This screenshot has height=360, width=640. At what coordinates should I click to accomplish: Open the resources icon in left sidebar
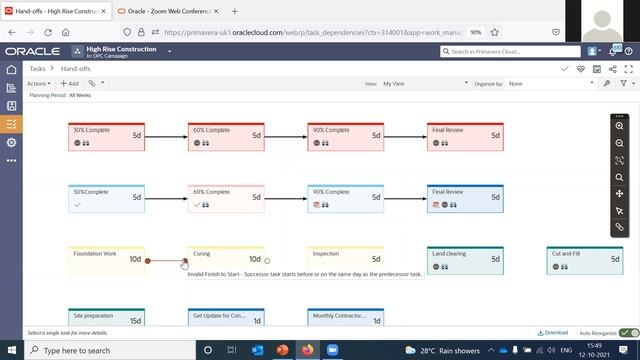tap(11, 106)
